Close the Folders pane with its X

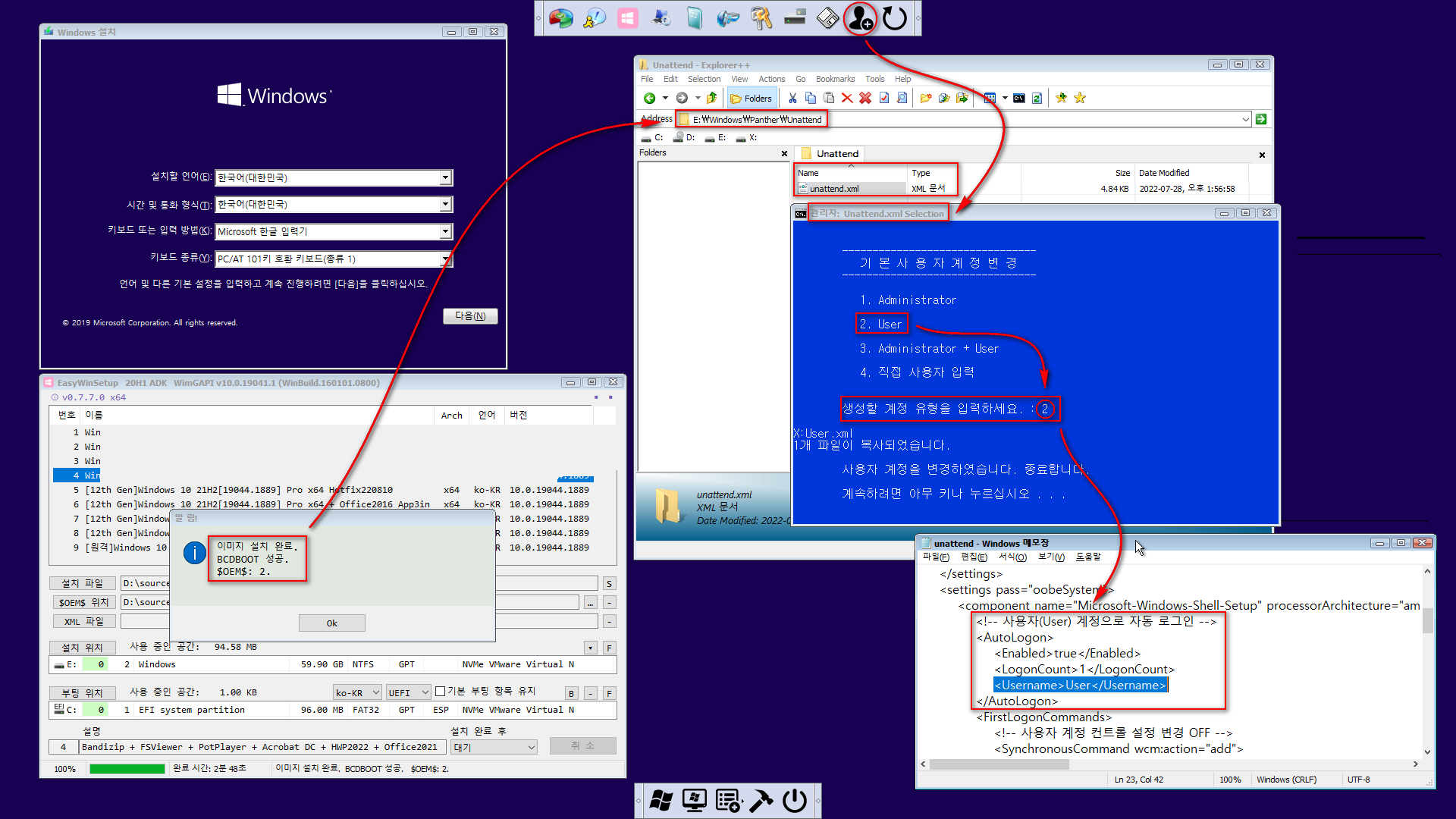tap(784, 153)
